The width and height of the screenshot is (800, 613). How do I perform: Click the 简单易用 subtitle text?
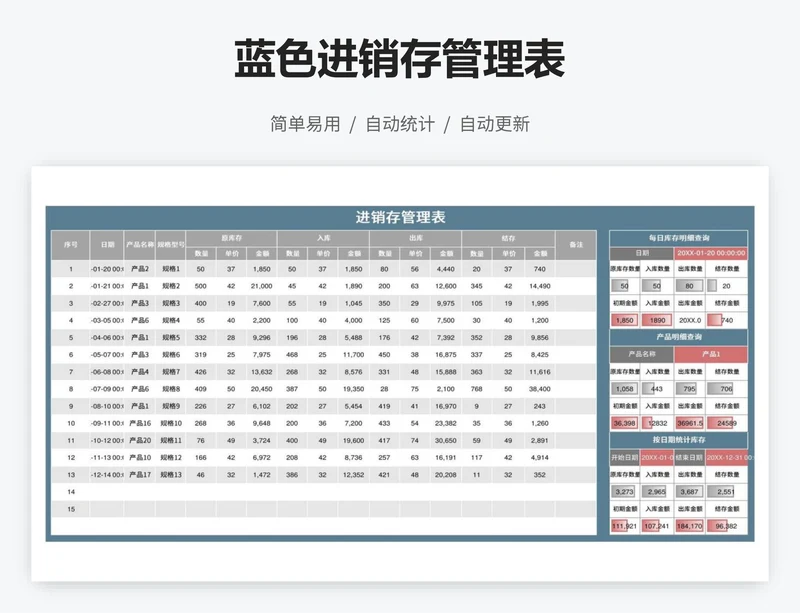click(305, 124)
